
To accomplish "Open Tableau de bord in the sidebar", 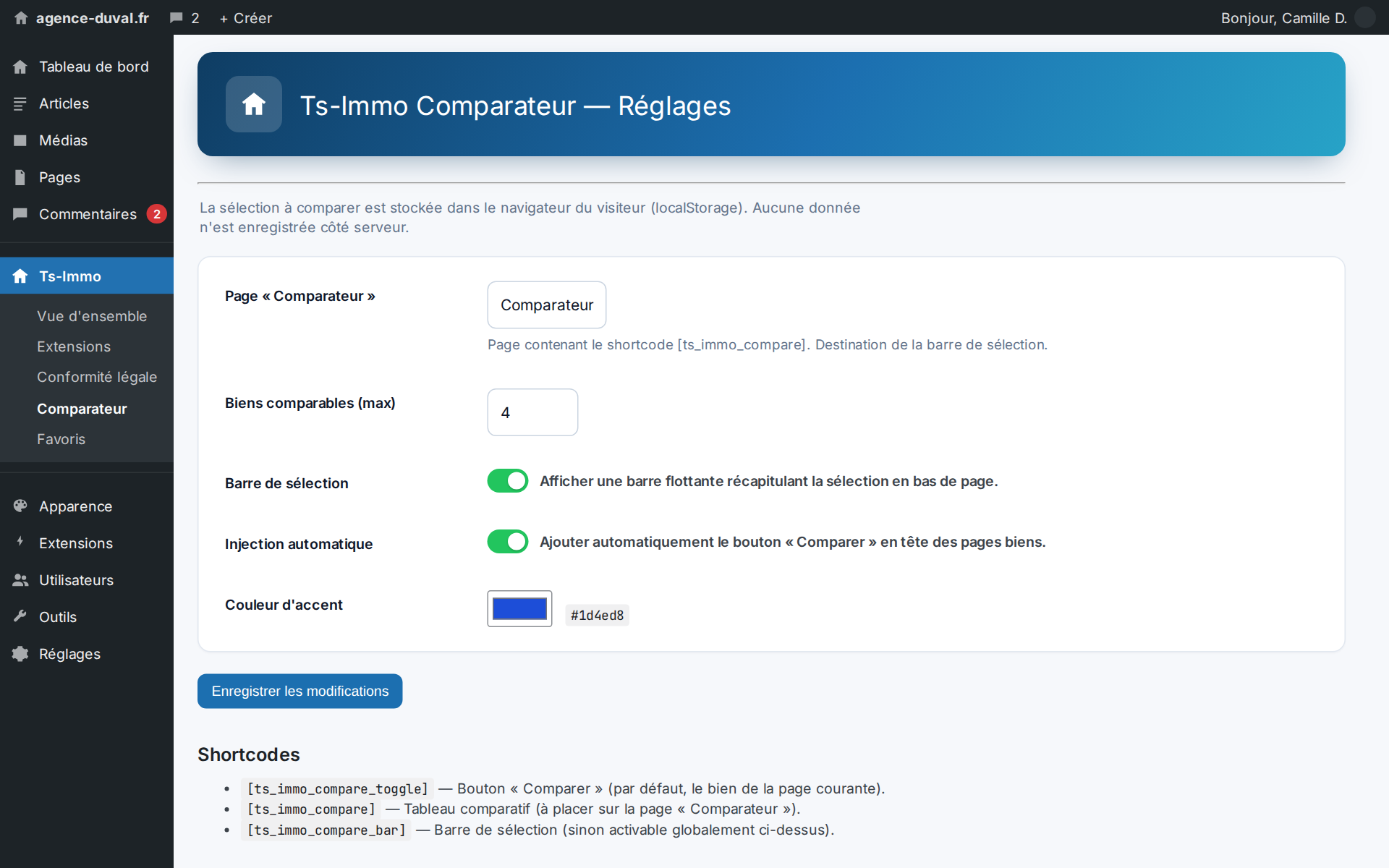I will (94, 67).
